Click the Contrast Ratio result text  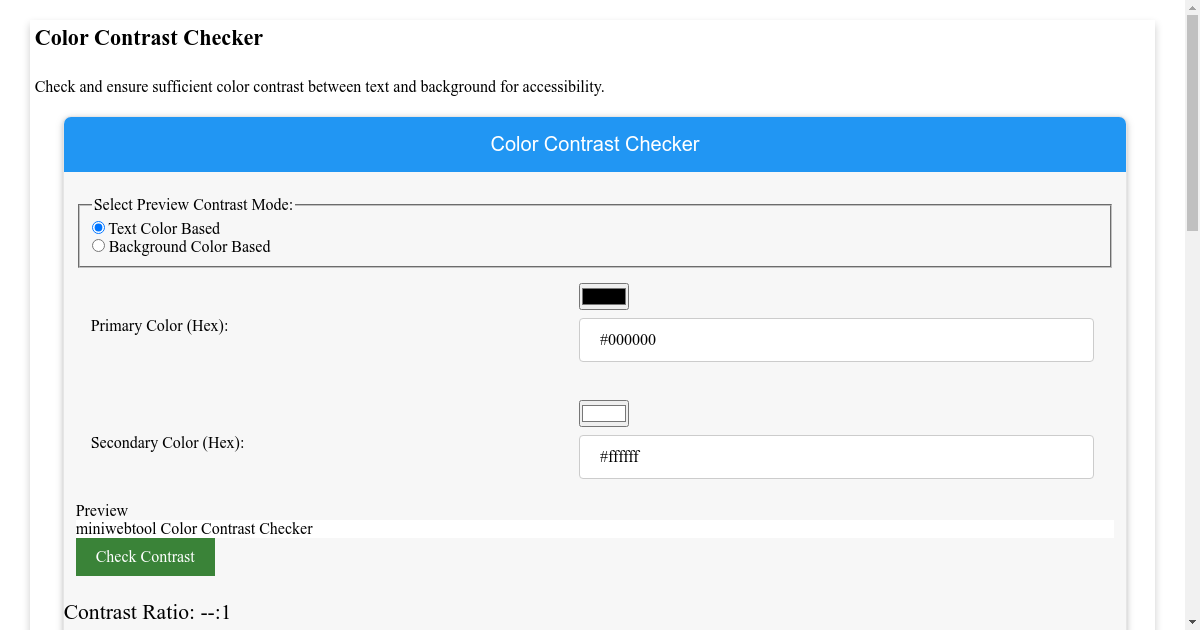point(146,612)
